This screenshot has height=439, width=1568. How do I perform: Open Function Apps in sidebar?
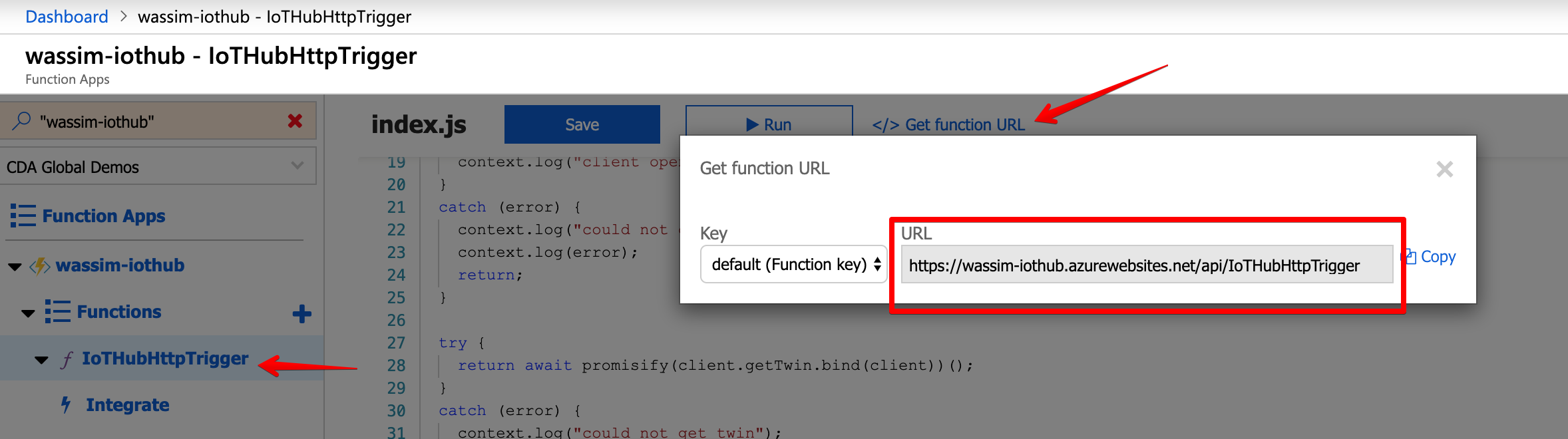104,216
